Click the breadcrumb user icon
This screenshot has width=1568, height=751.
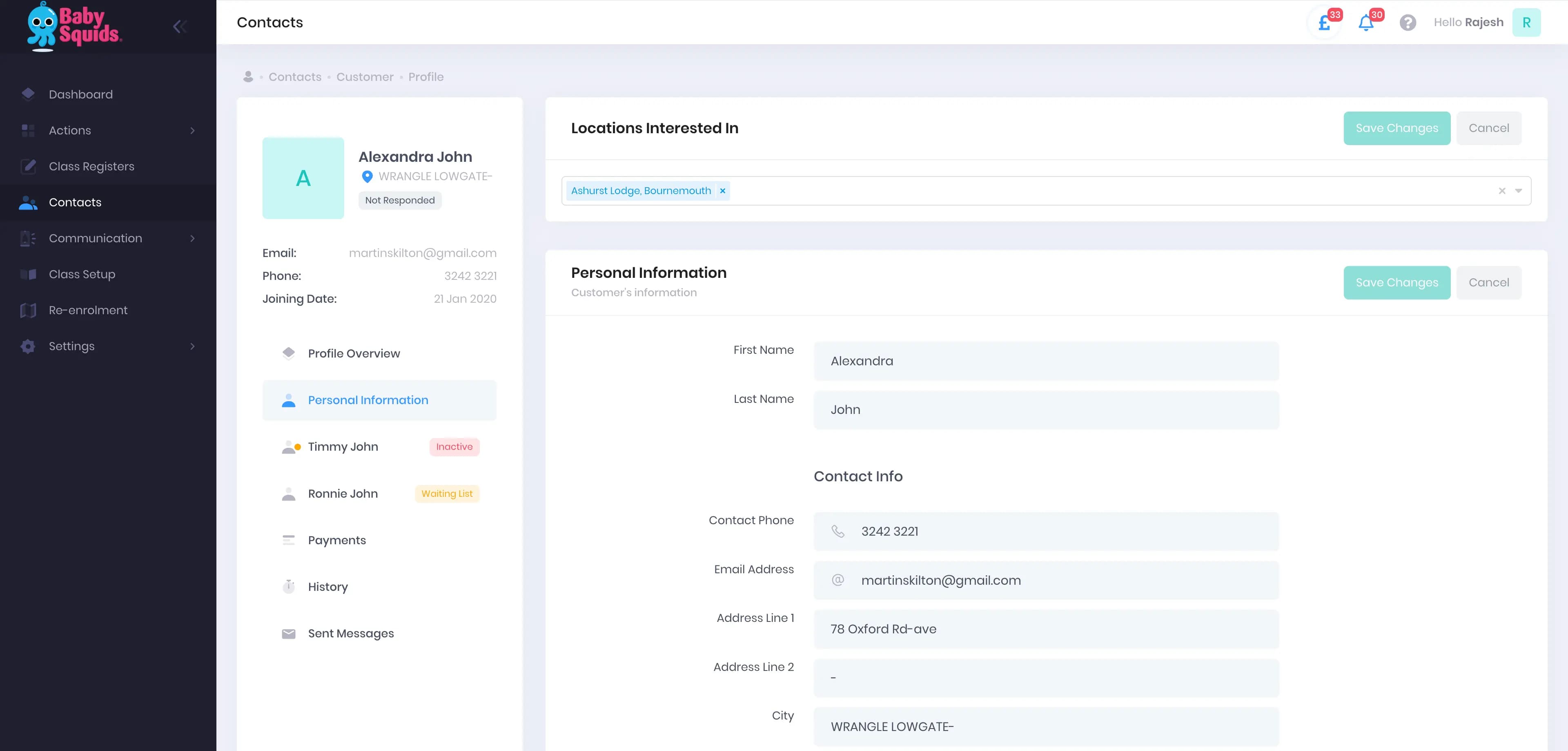coord(248,77)
